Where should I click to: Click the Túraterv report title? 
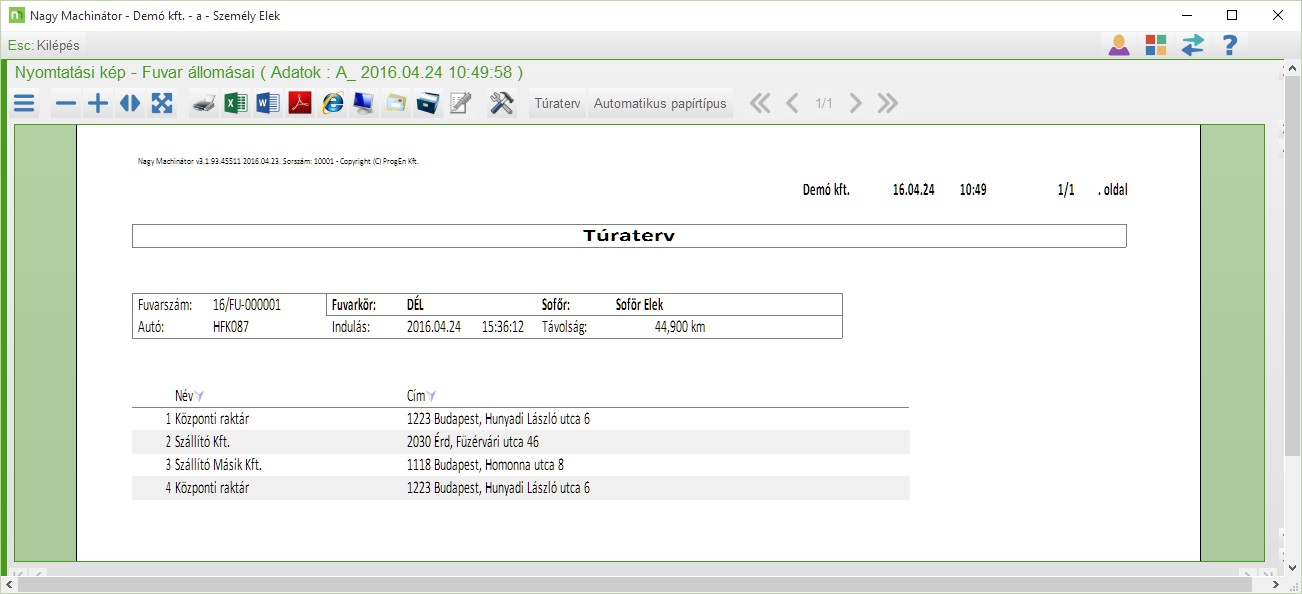pos(629,236)
